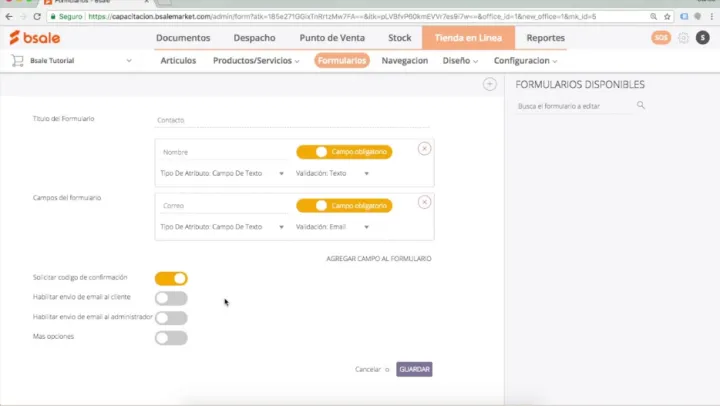
Task: Enable Habilitar envio de email al cliente
Action: (171, 298)
